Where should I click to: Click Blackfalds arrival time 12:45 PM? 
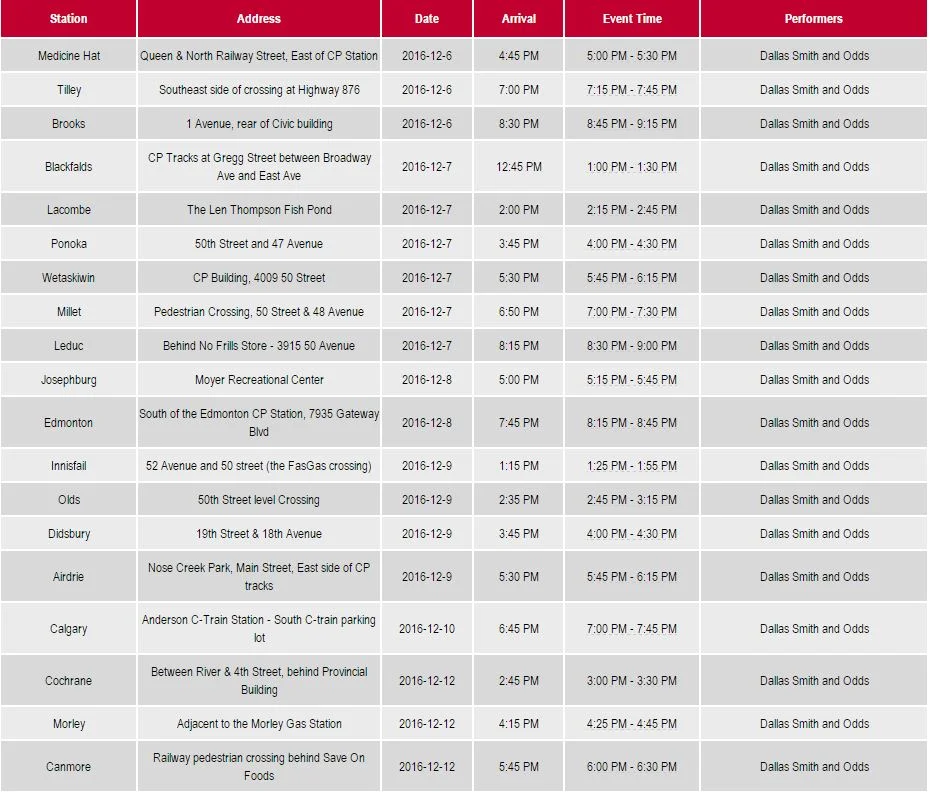click(x=519, y=167)
